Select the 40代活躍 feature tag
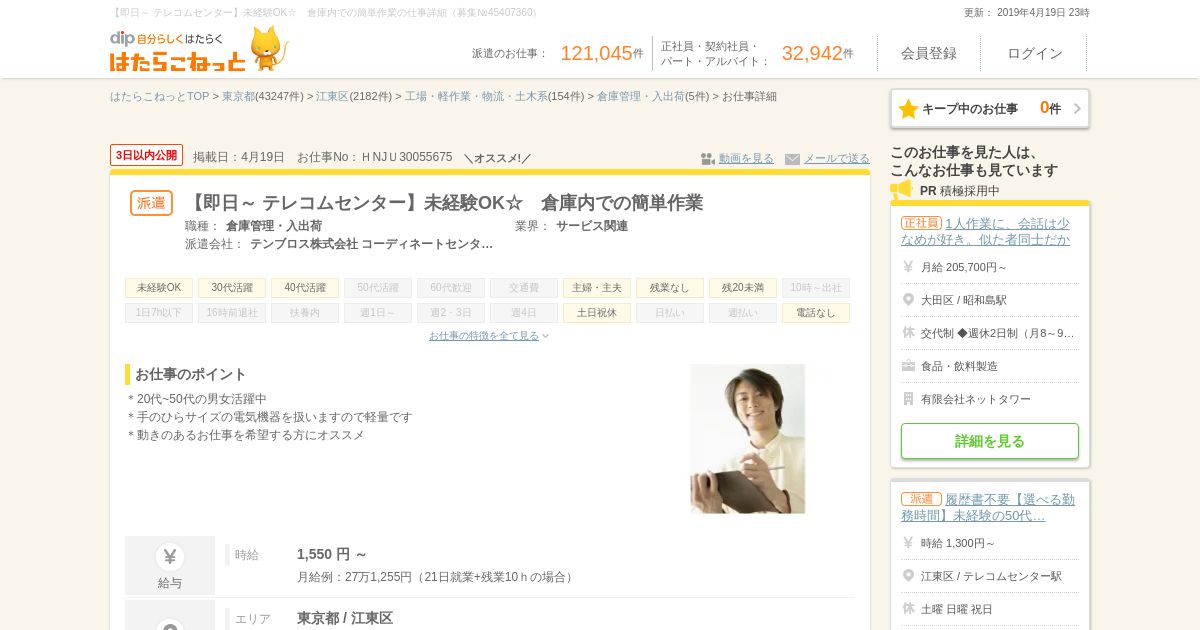Viewport: 1200px width, 630px height. (x=305, y=288)
